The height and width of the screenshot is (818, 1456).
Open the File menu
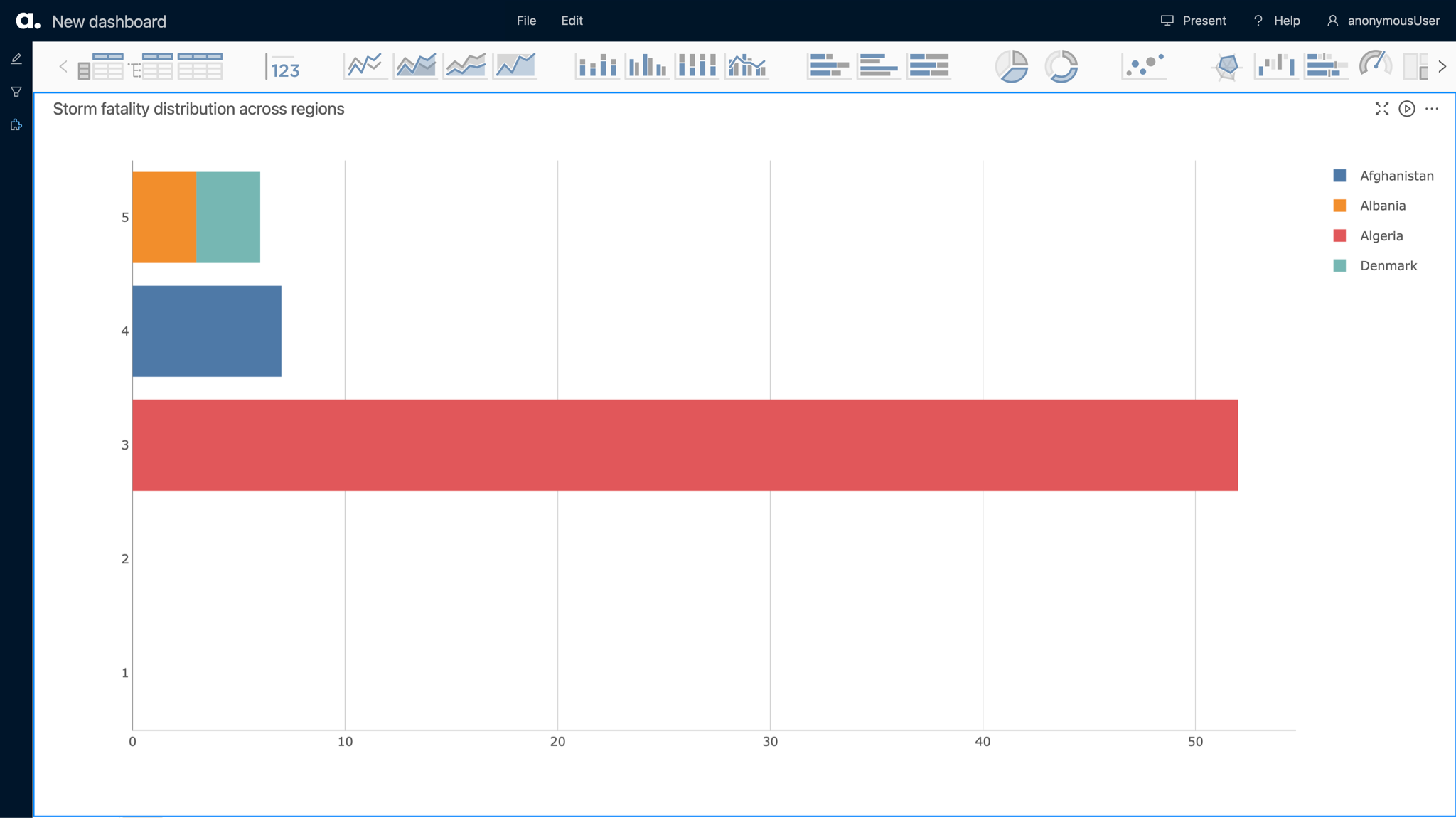(x=526, y=21)
